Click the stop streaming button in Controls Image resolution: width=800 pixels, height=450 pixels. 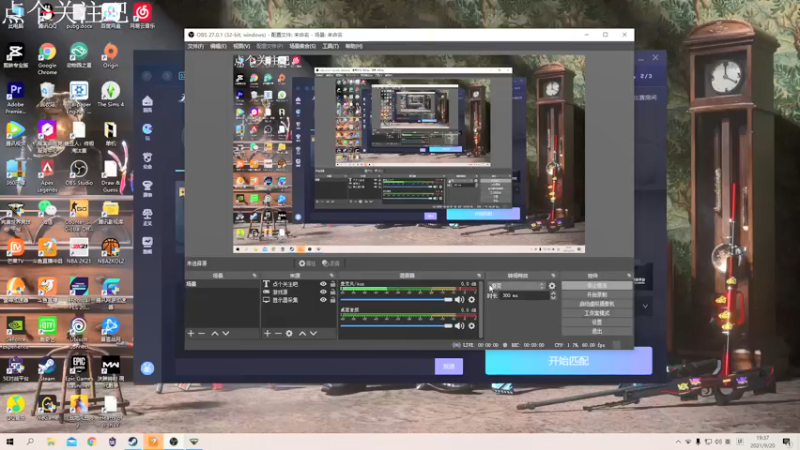[x=596, y=286]
